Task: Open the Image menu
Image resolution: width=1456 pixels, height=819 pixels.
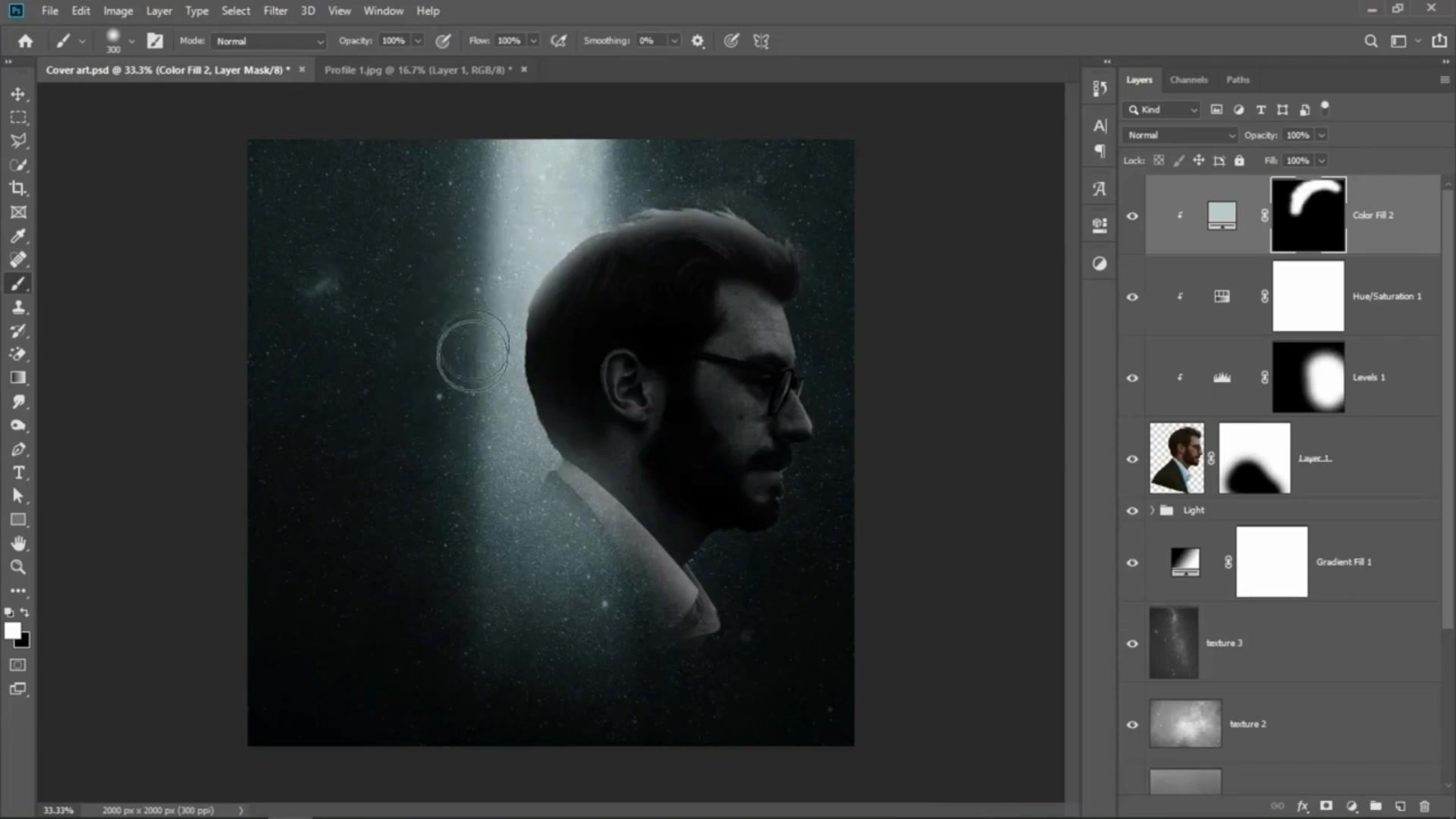Action: (118, 11)
